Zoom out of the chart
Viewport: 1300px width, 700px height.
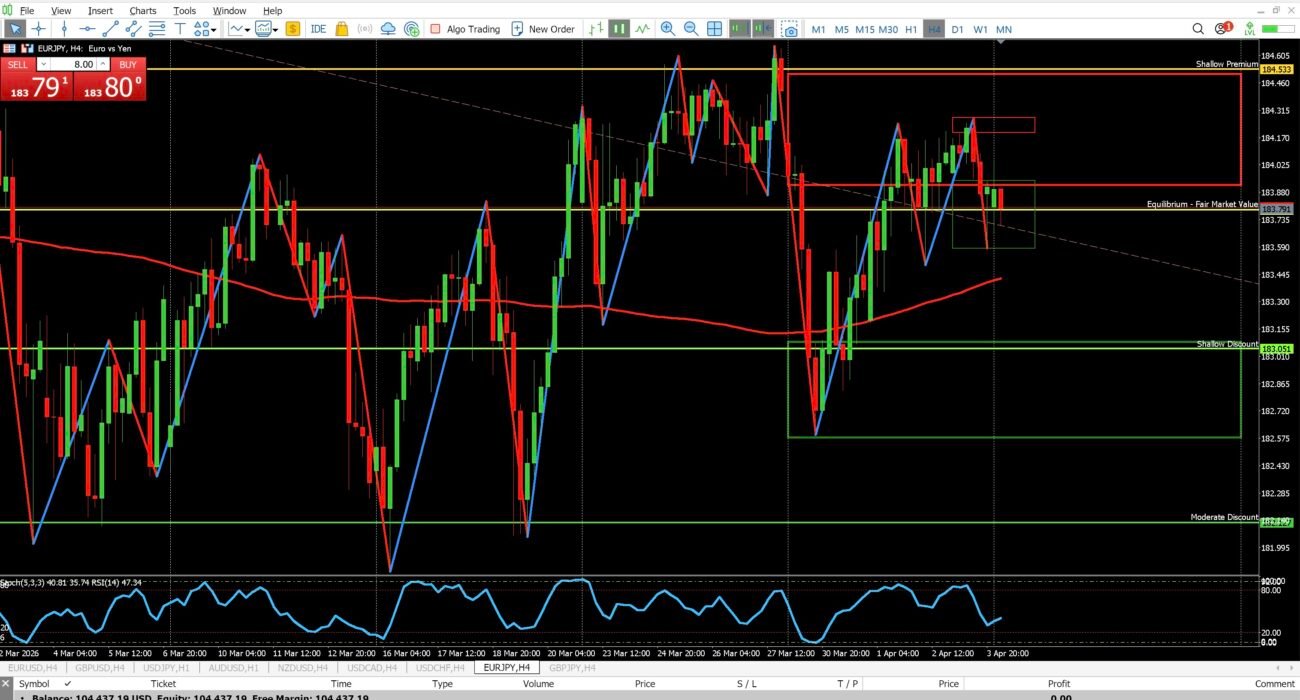click(690, 29)
